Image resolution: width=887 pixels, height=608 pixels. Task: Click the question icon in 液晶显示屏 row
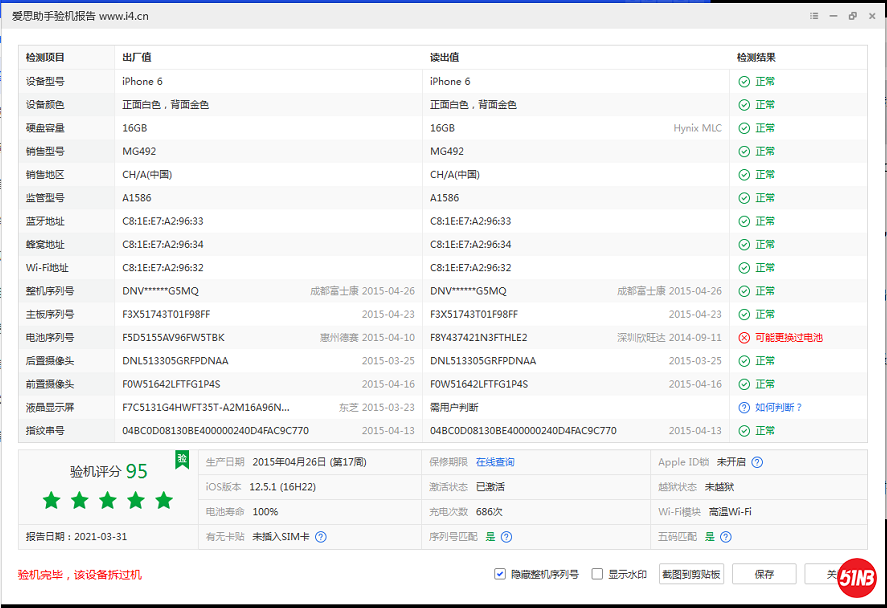(x=744, y=407)
